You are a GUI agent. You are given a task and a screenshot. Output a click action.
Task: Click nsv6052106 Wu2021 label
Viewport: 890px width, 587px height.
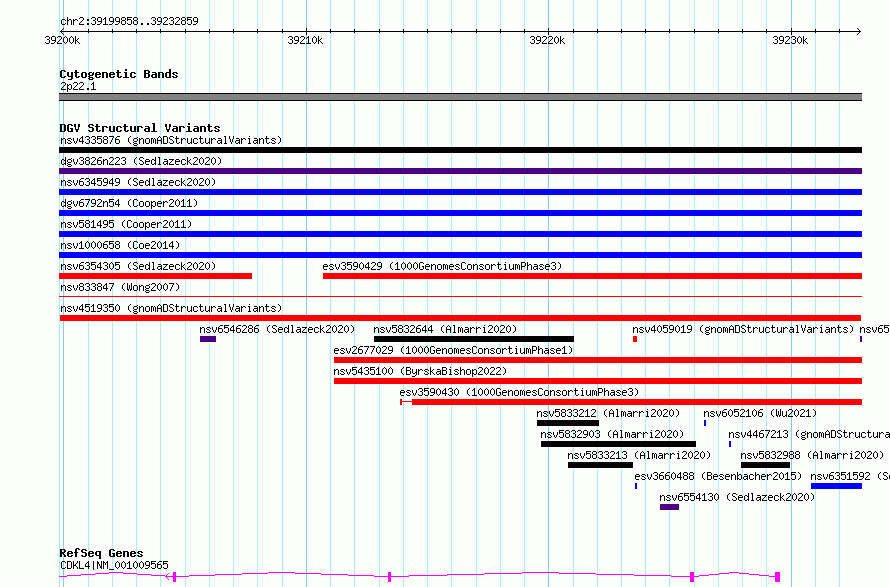click(760, 413)
